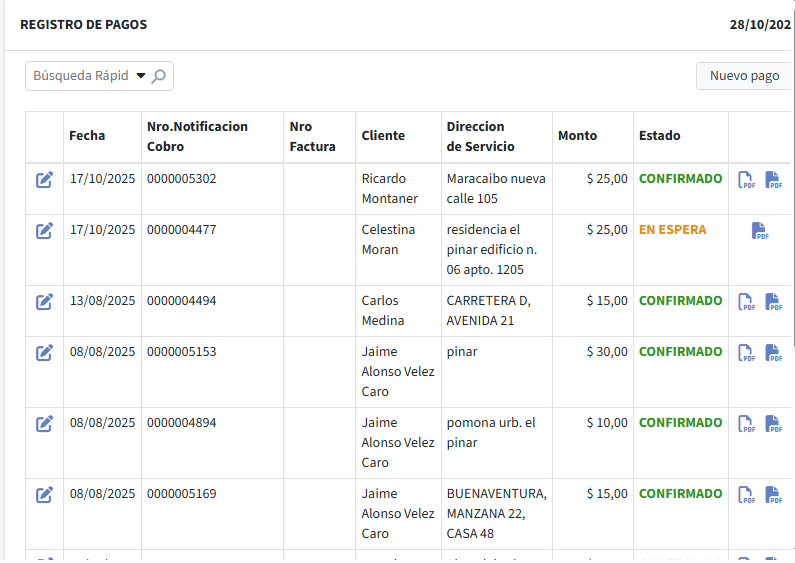Open outlined PDF for notification 0000004894
This screenshot has width=795, height=563.
click(x=746, y=424)
